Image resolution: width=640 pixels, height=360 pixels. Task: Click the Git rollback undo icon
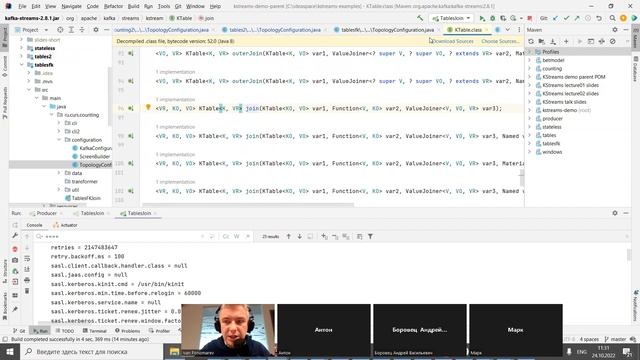[x=599, y=18]
